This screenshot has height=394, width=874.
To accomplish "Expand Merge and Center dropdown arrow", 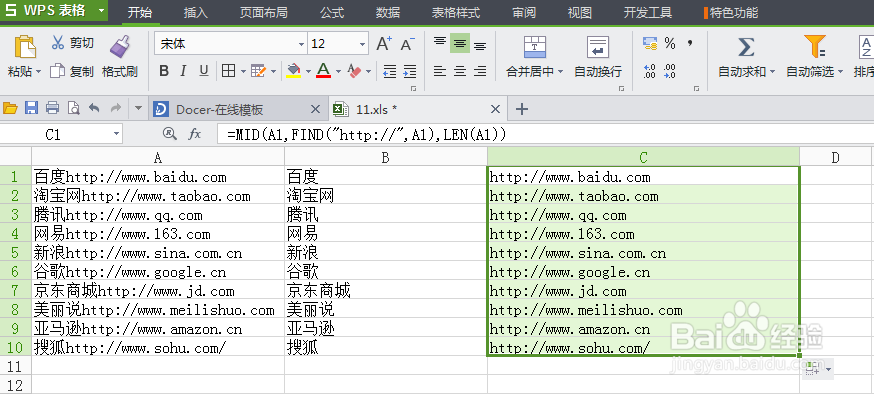I will (x=560, y=72).
